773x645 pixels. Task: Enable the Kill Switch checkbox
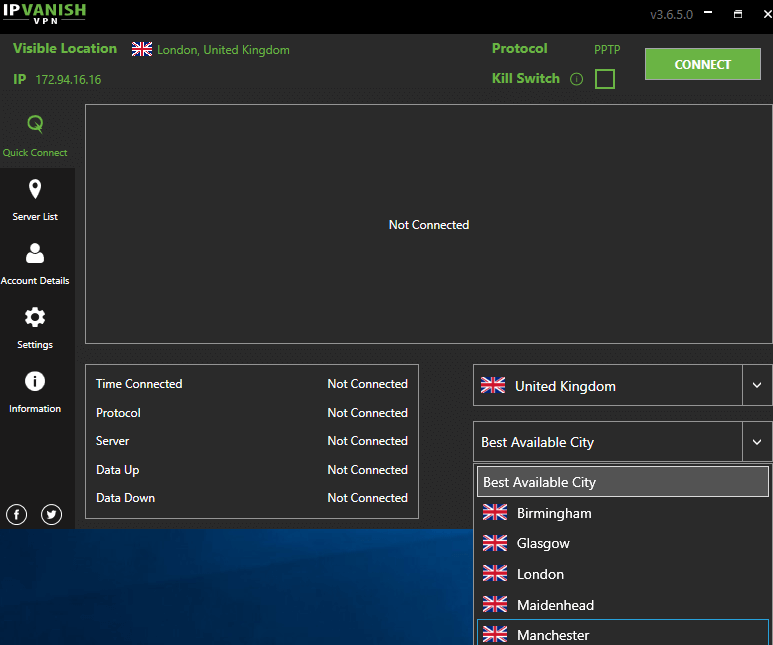pyautogui.click(x=605, y=79)
